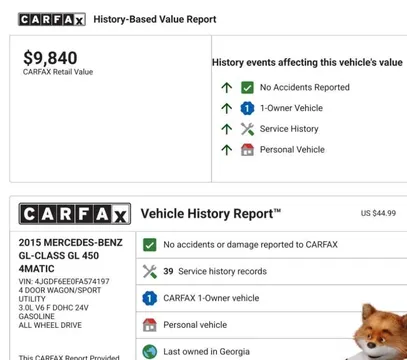The width and height of the screenshot is (407, 360).
Task: Select the CARFAX 1-Owner vehicle row text
Action: click(211, 298)
